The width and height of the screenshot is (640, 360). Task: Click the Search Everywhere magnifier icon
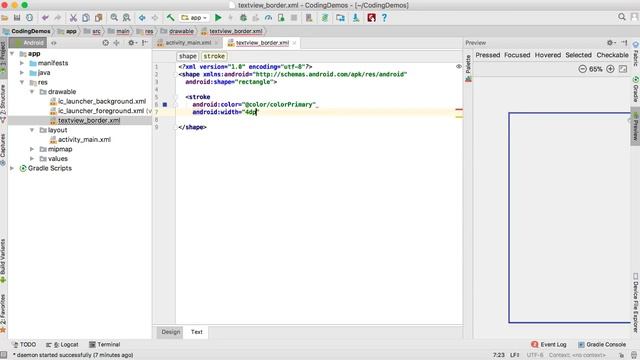622,17
